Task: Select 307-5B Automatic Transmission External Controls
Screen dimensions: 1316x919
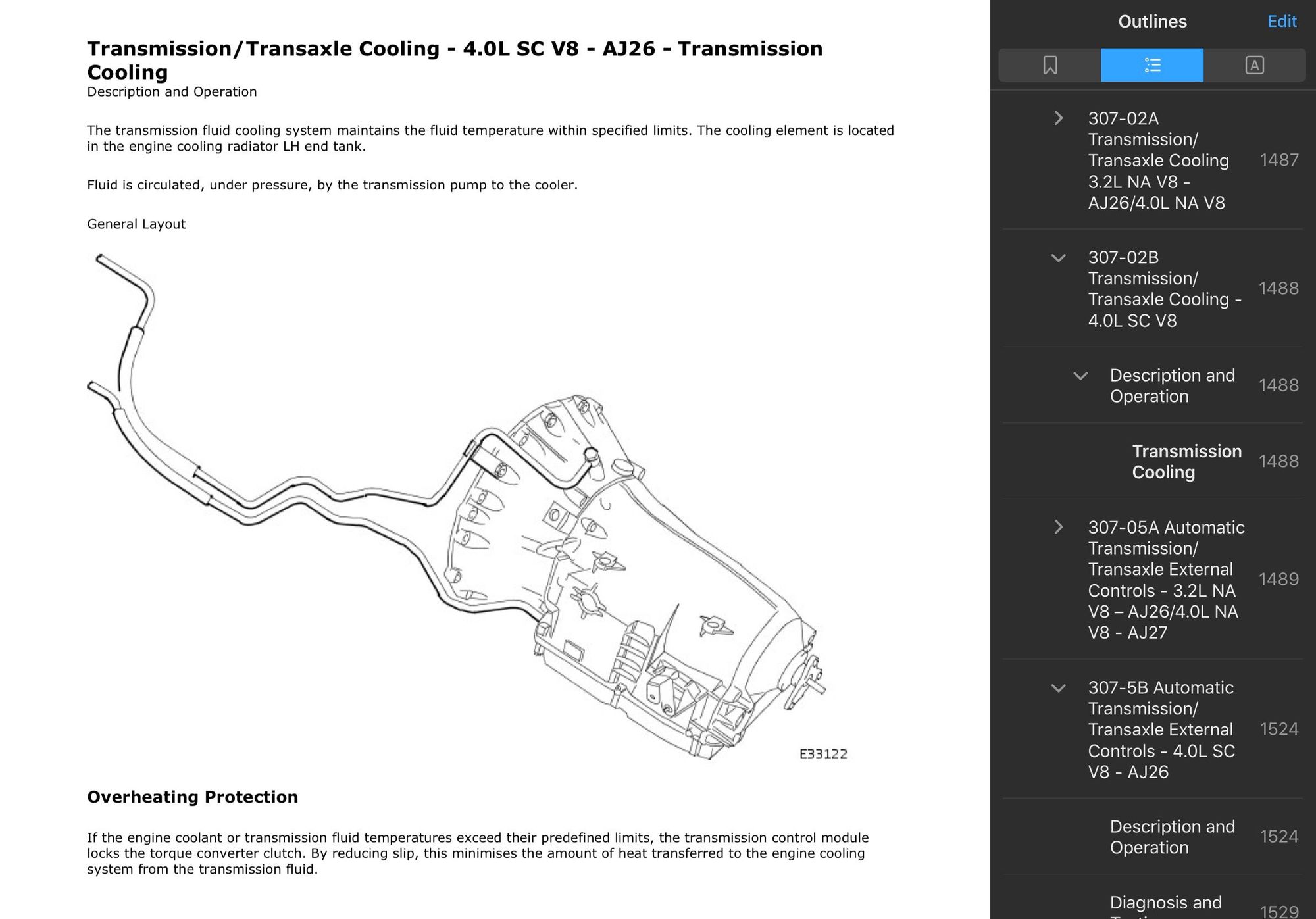Action: coord(1161,730)
